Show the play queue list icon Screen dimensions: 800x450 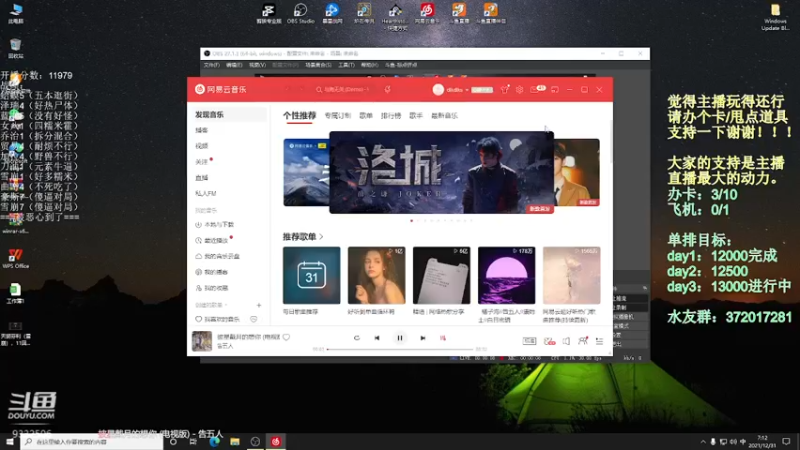pos(599,341)
